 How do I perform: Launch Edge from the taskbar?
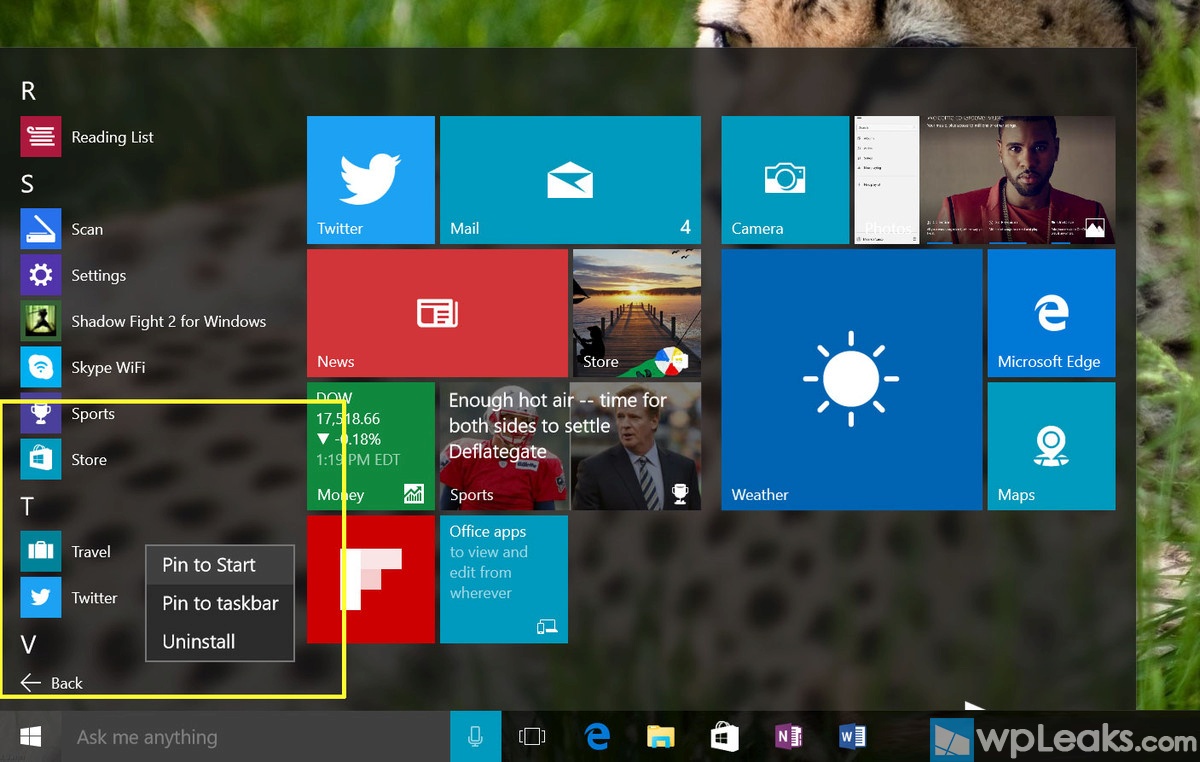[x=597, y=737]
